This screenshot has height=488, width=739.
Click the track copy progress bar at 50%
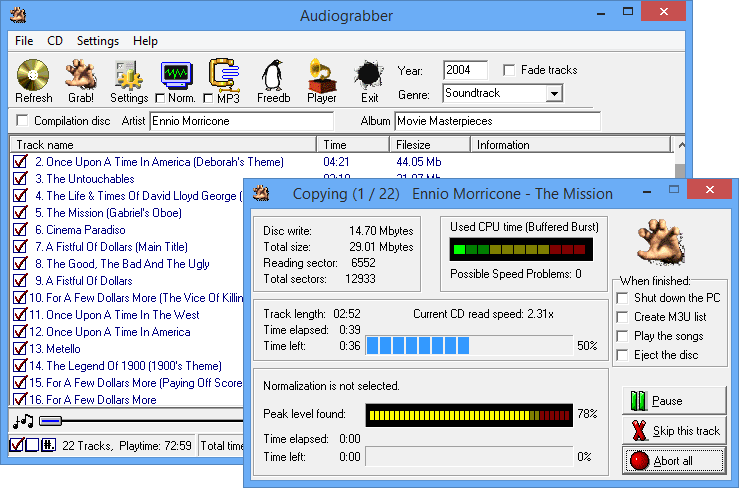coord(469,346)
